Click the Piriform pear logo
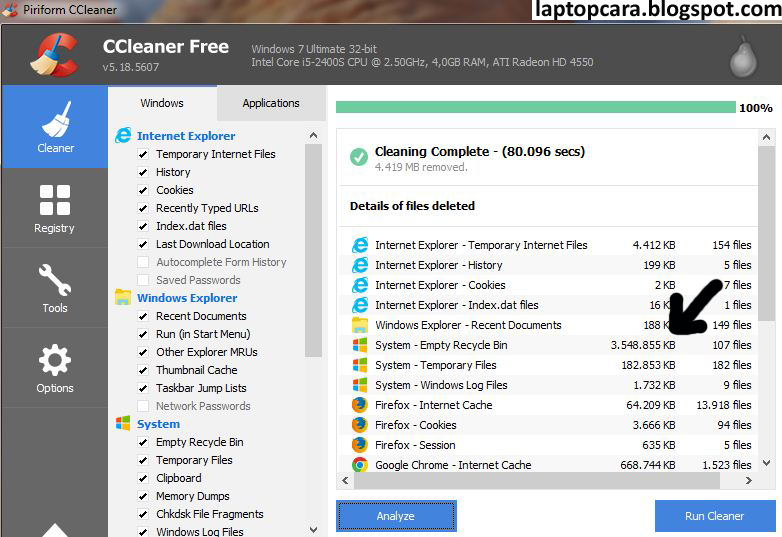 tap(743, 57)
